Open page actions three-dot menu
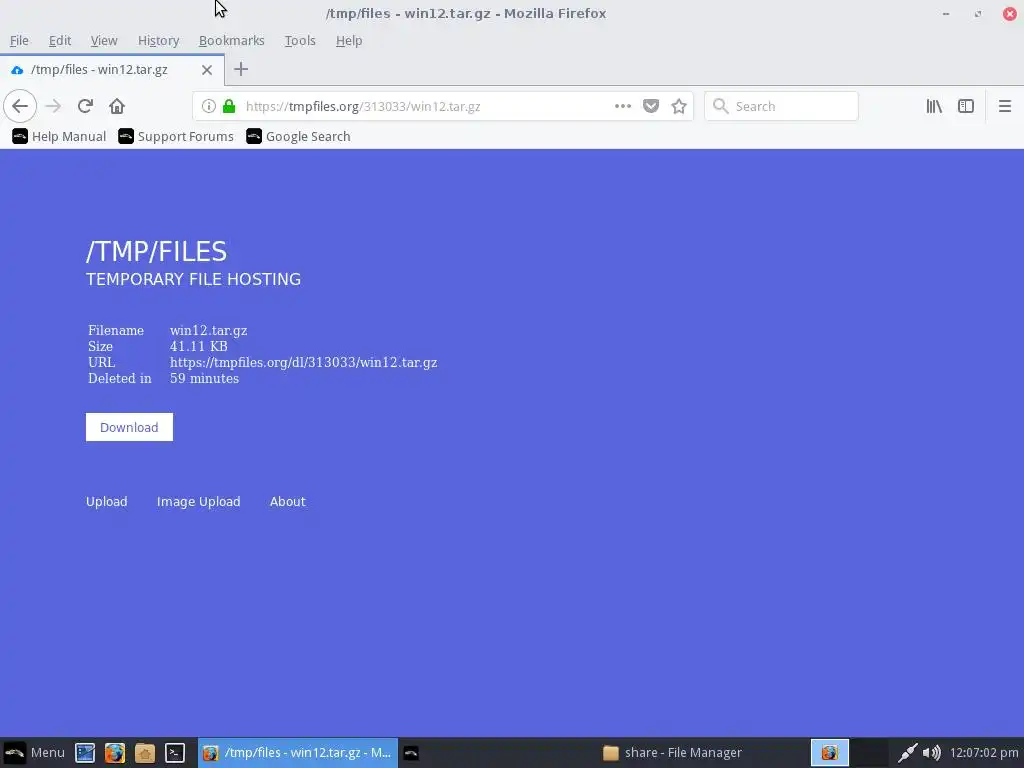 coord(622,106)
